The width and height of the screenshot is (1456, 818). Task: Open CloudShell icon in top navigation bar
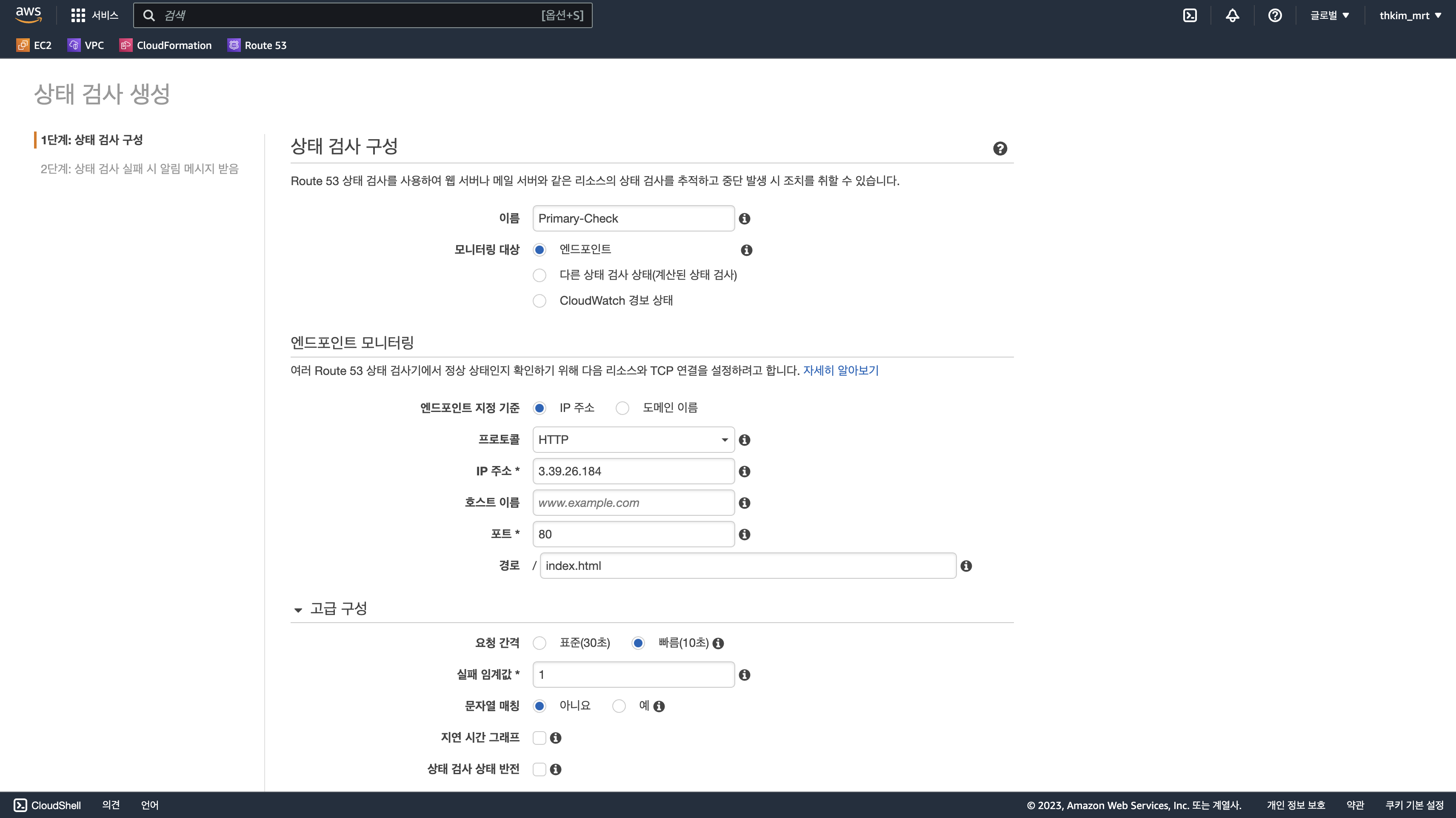pyautogui.click(x=1190, y=15)
